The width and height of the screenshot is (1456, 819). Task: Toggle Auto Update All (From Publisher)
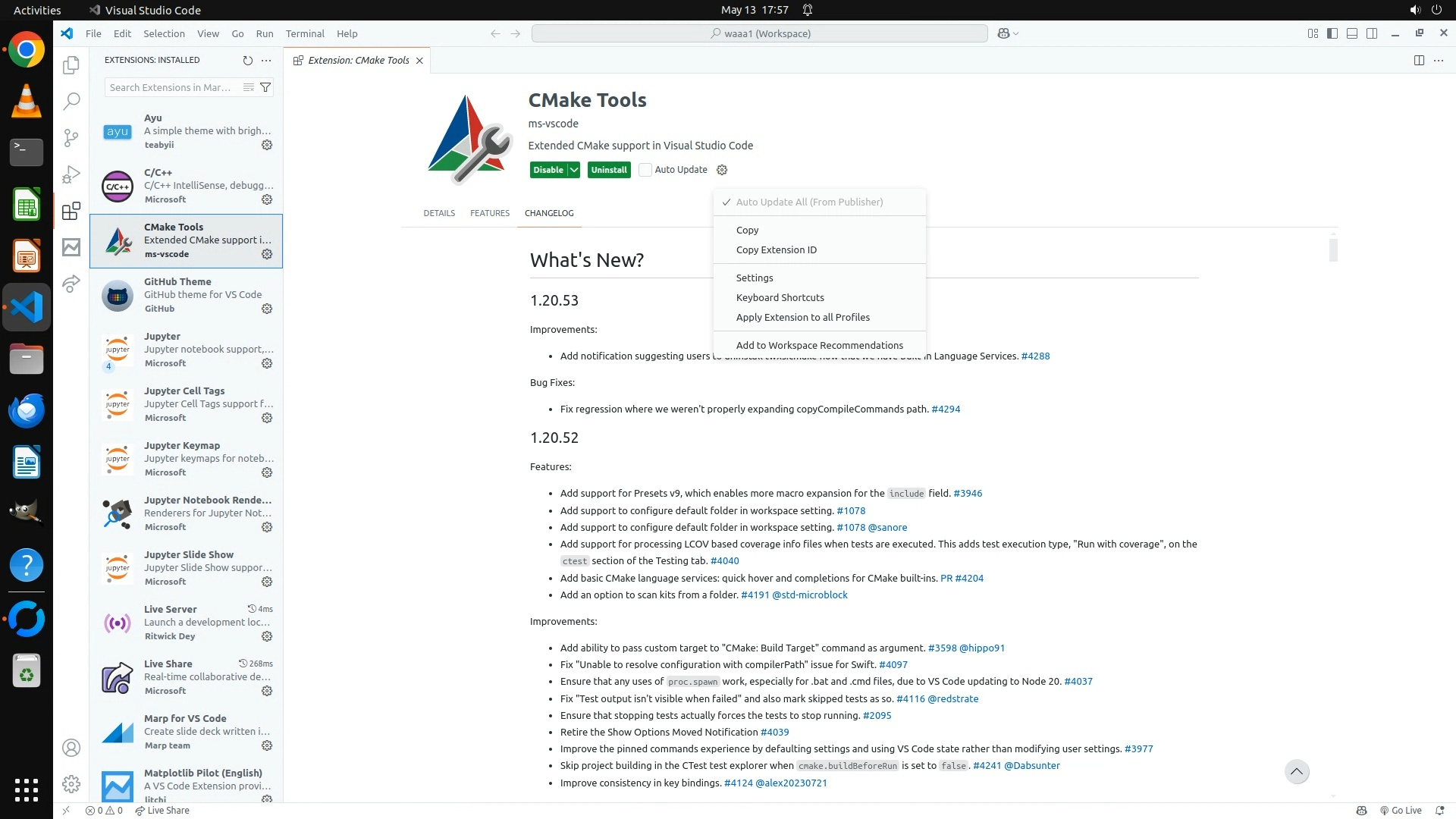[x=808, y=202]
